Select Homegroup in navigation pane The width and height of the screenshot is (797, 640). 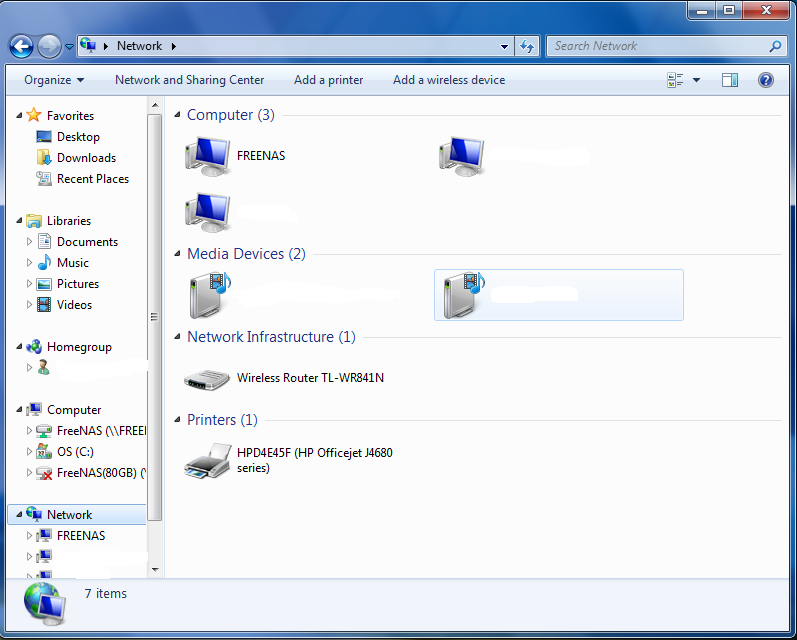click(79, 347)
